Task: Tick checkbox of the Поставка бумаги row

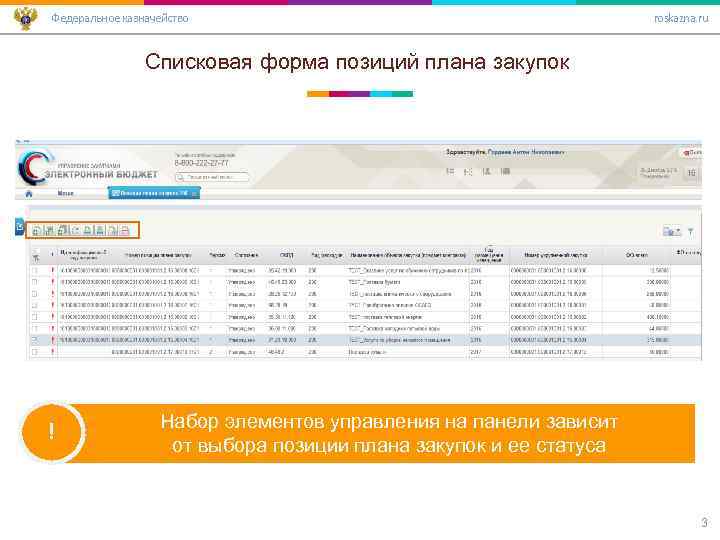Action: point(35,282)
